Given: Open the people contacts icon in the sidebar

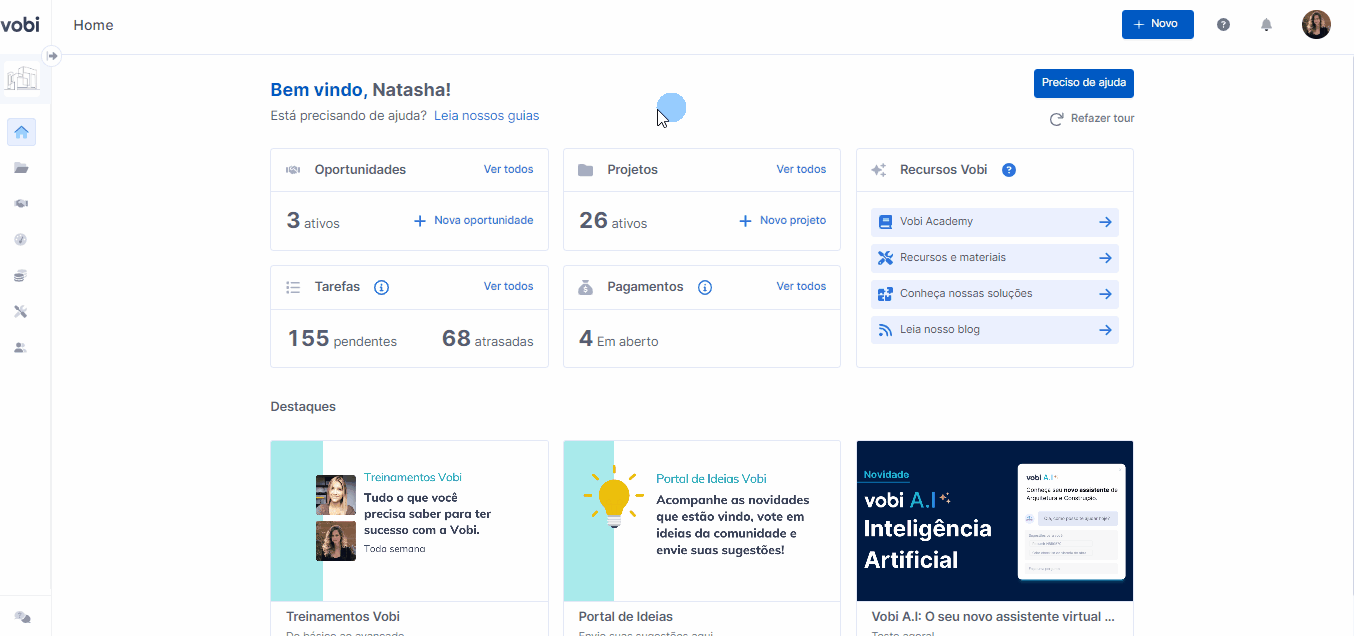Looking at the screenshot, I should click(21, 347).
